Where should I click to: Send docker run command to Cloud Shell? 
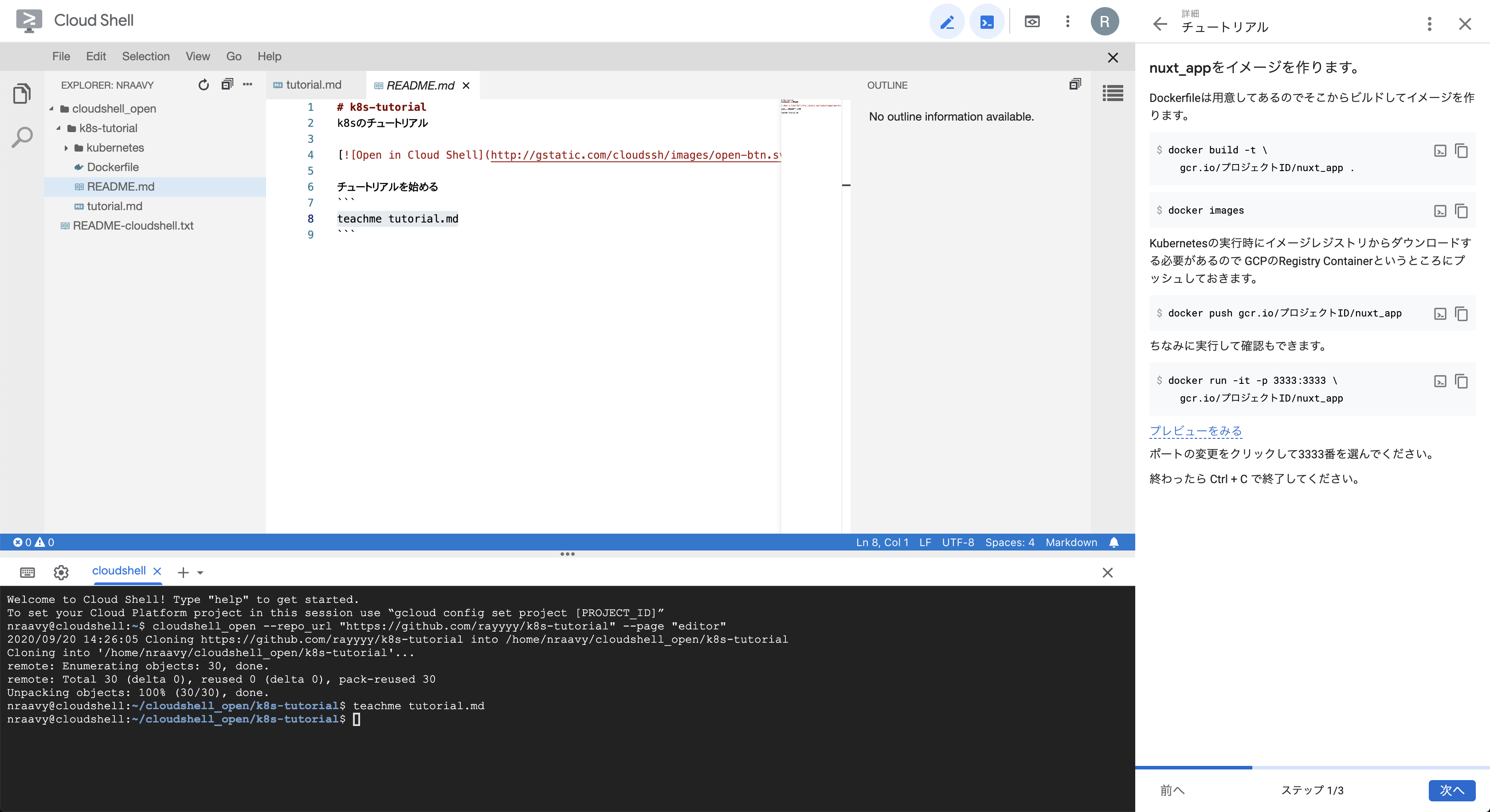point(1440,382)
